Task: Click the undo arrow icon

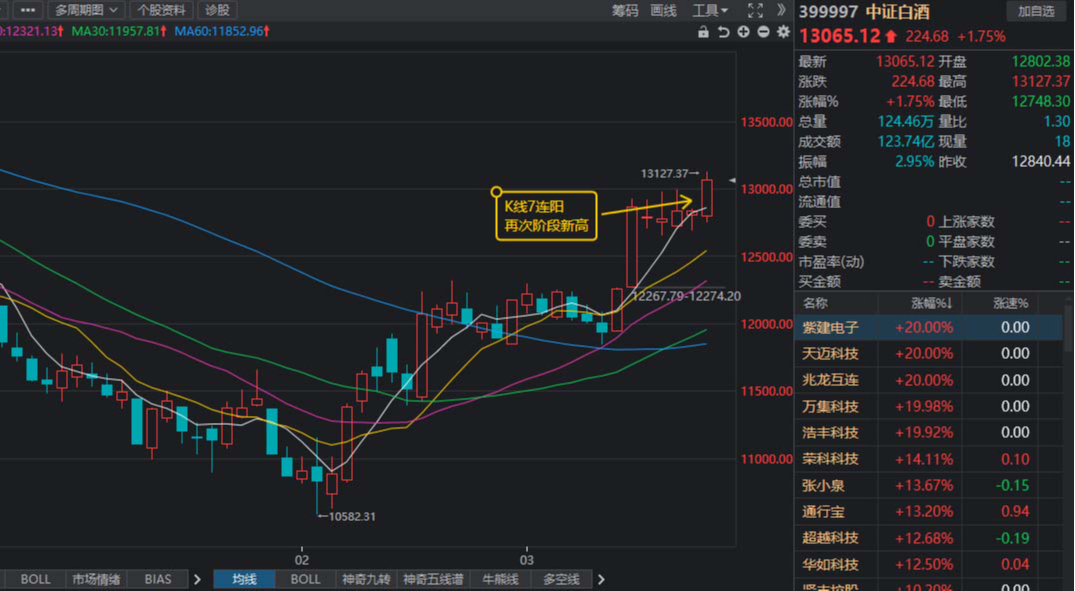Action: (723, 32)
